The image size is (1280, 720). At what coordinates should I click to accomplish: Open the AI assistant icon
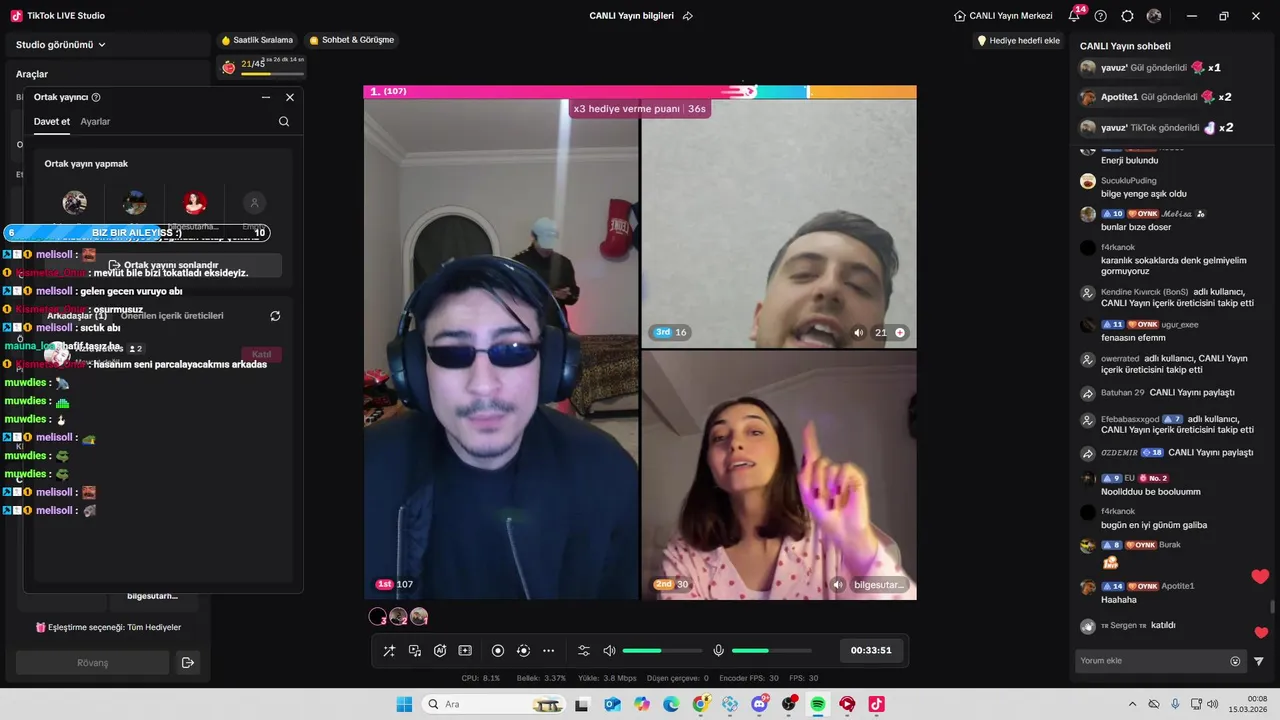(x=440, y=650)
